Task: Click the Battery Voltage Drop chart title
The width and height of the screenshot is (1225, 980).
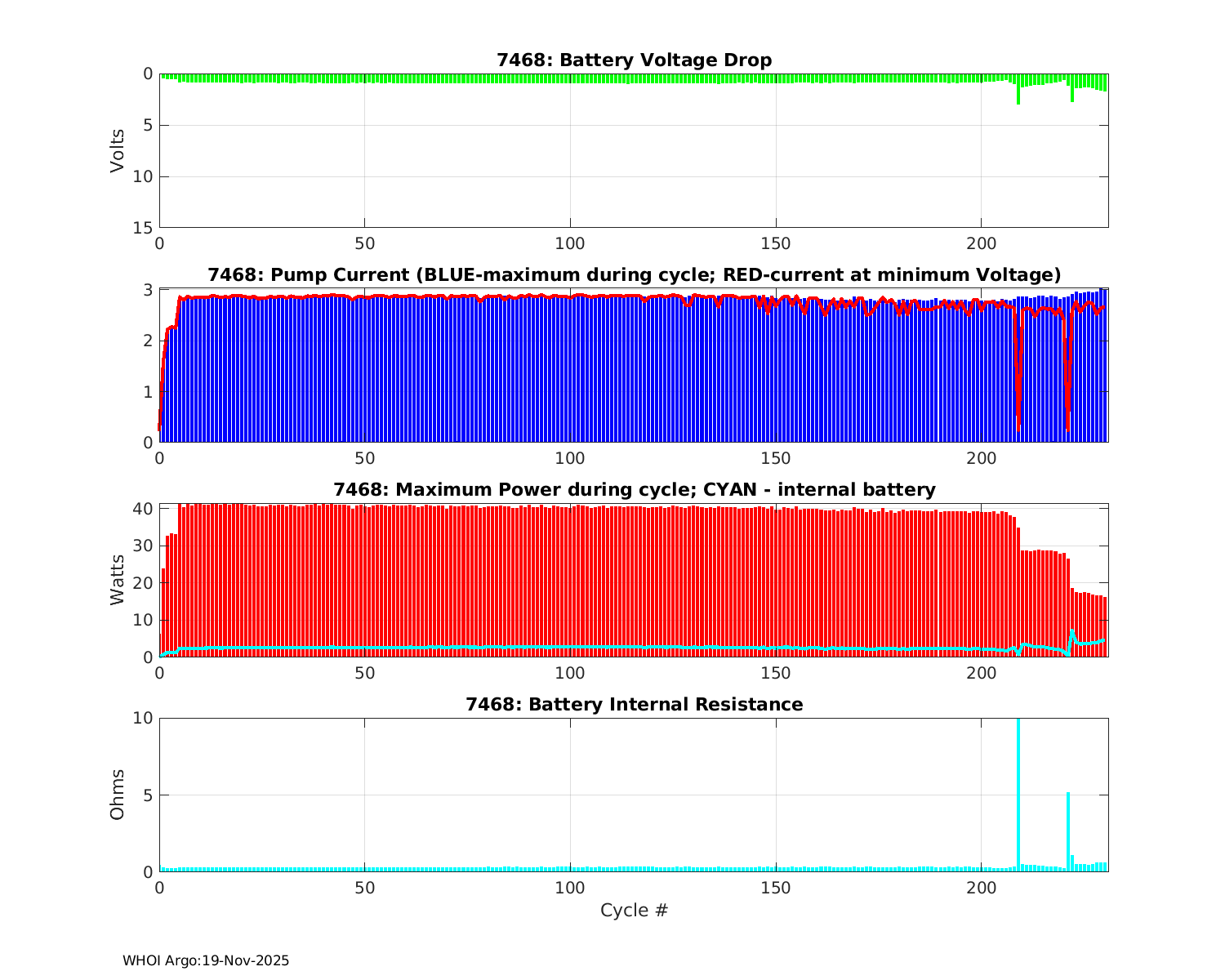Action: tap(634, 60)
